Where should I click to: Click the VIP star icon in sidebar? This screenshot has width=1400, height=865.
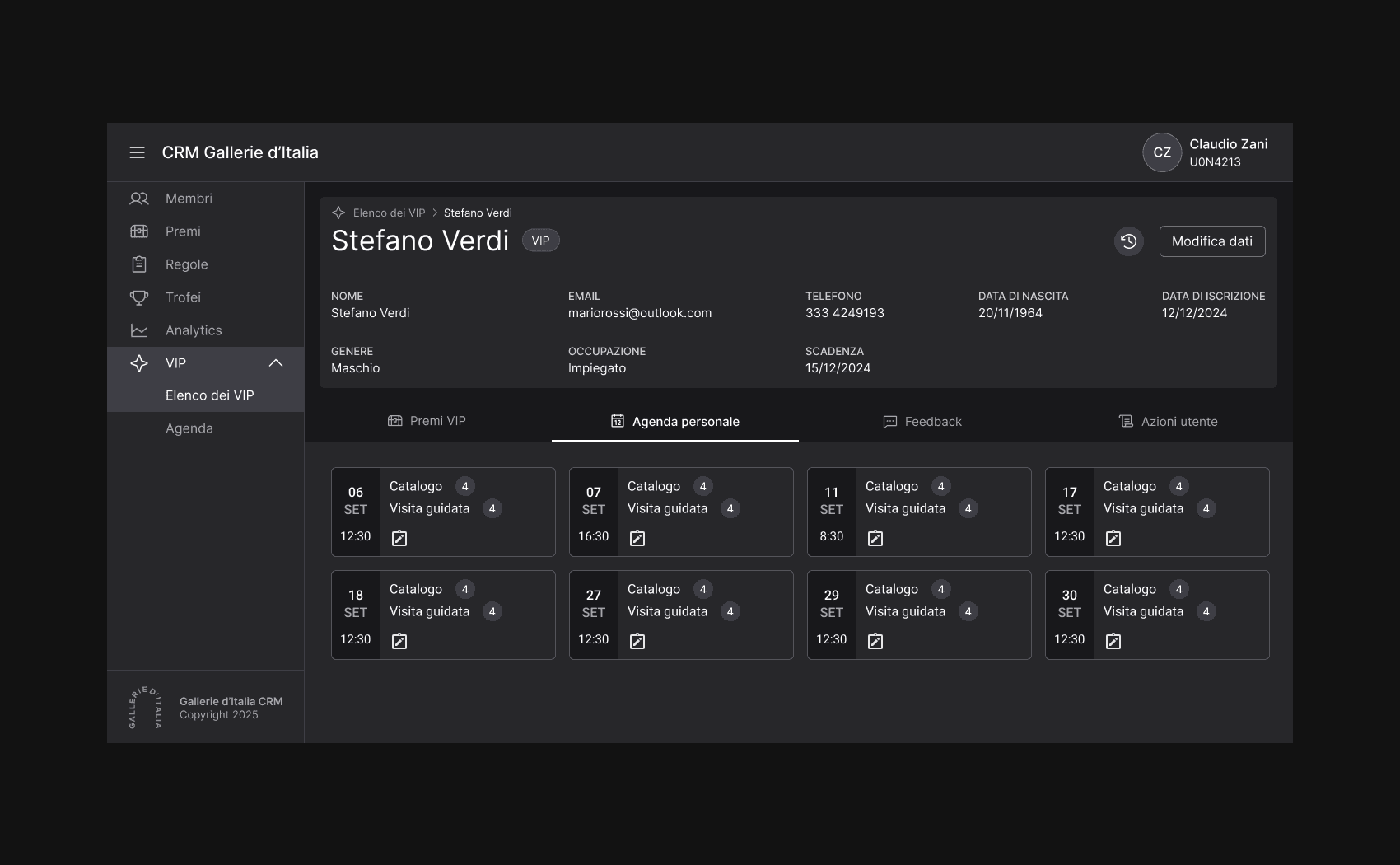tap(139, 363)
